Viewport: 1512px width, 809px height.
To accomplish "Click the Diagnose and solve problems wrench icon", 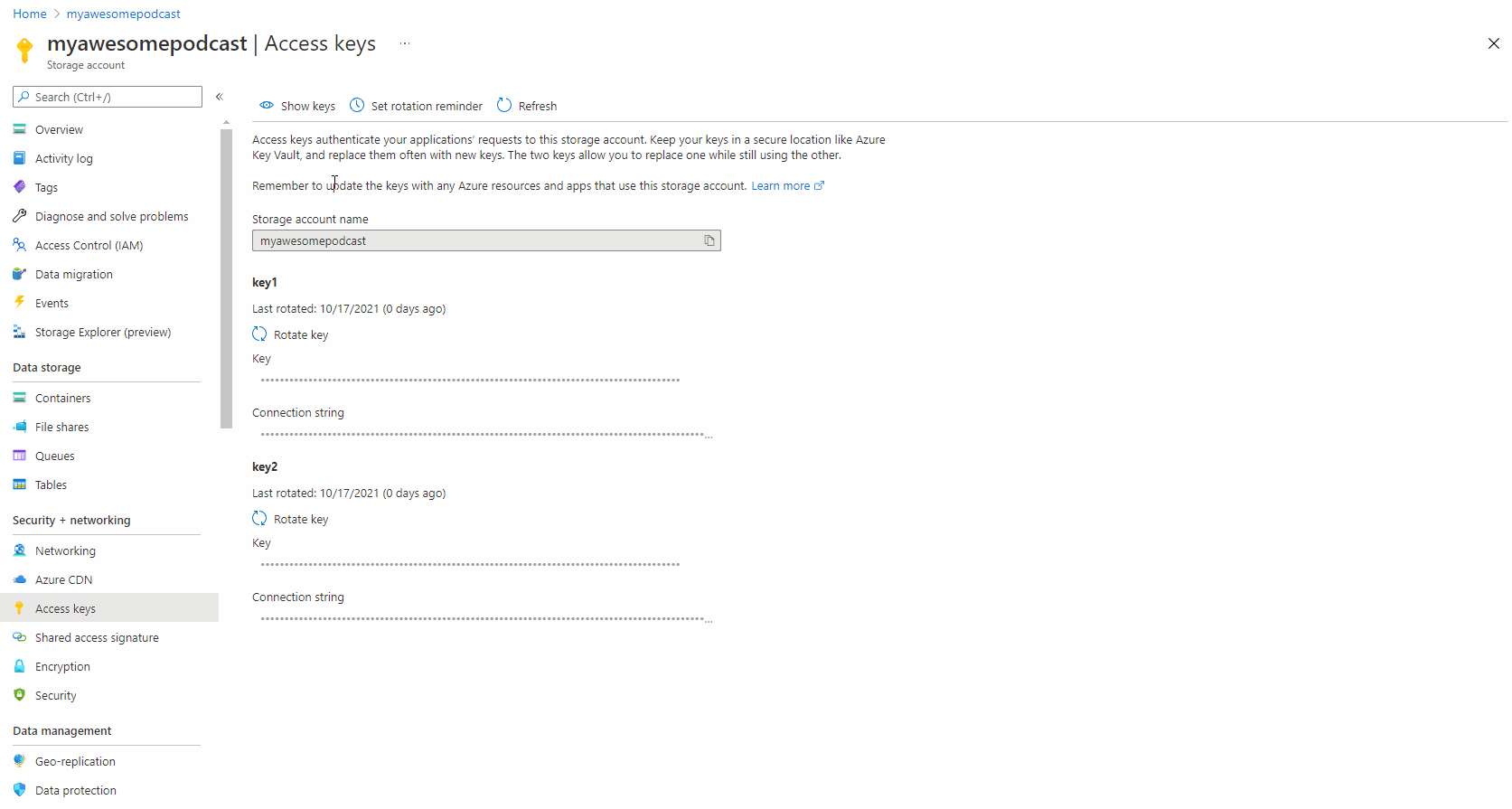I will pyautogui.click(x=19, y=216).
